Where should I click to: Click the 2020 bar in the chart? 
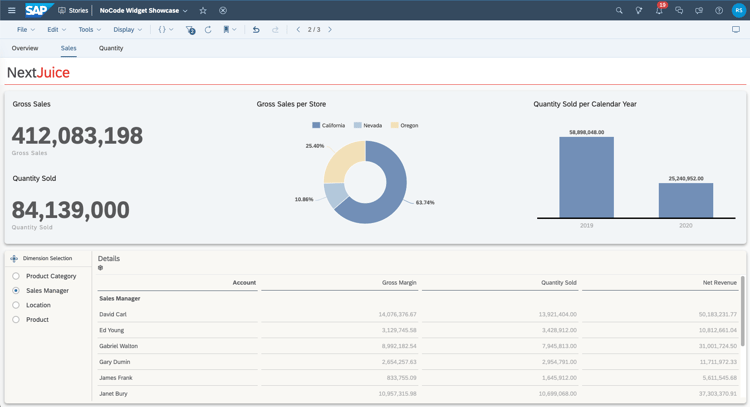pyautogui.click(x=686, y=200)
